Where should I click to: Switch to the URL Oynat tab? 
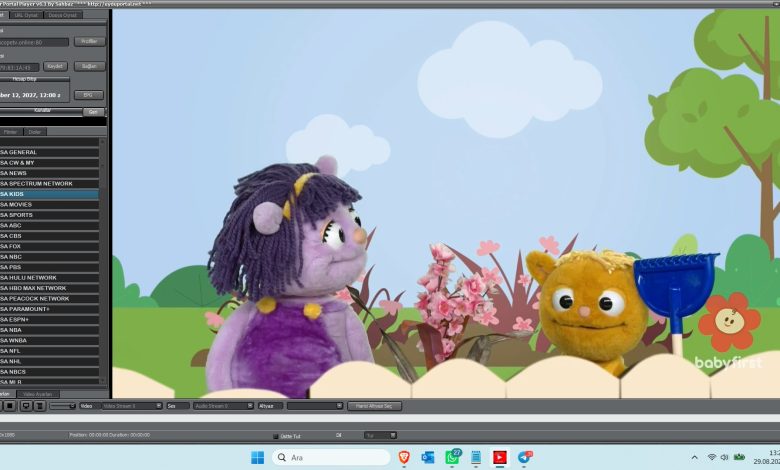(x=26, y=15)
